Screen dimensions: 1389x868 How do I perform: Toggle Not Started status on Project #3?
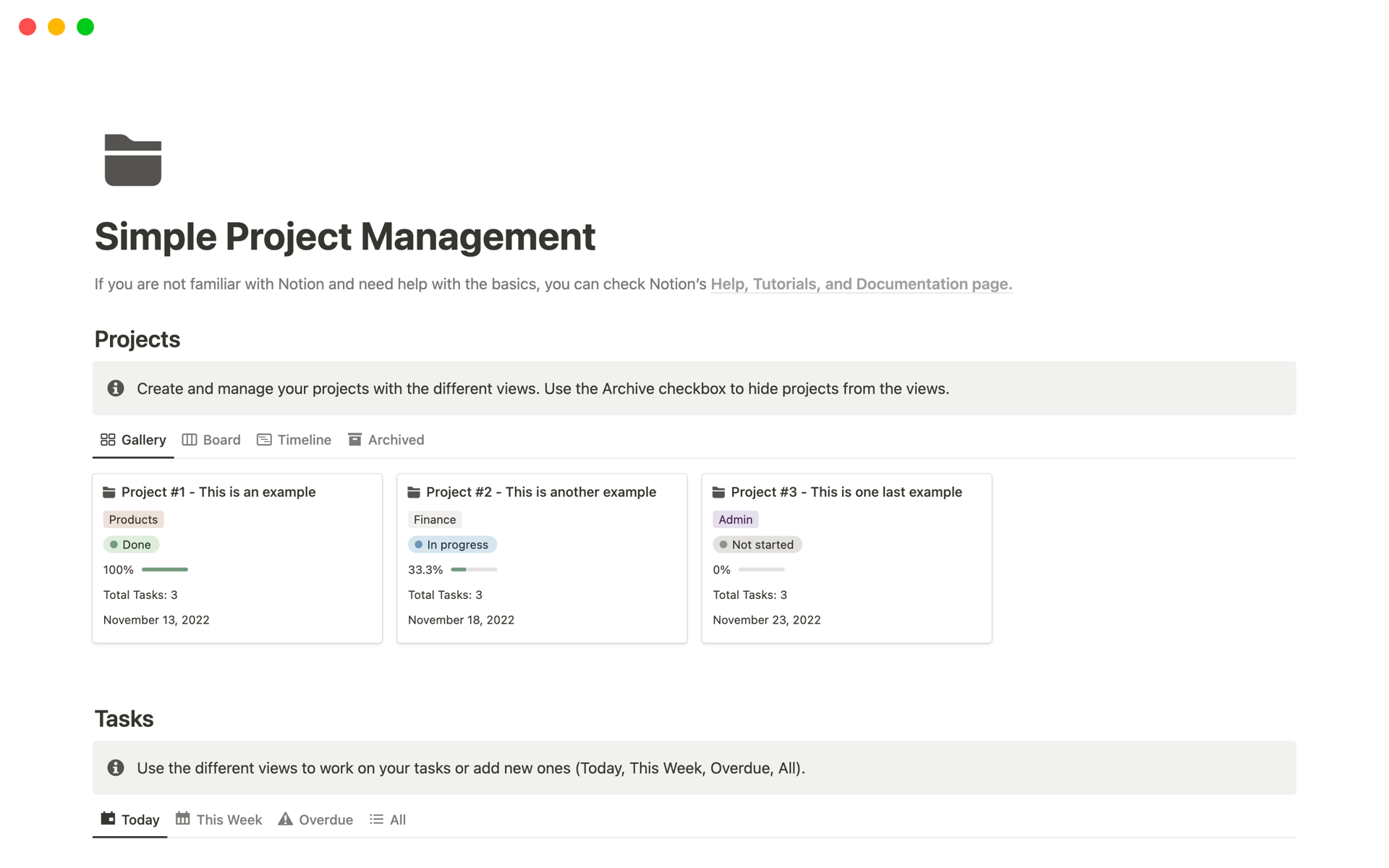click(755, 544)
